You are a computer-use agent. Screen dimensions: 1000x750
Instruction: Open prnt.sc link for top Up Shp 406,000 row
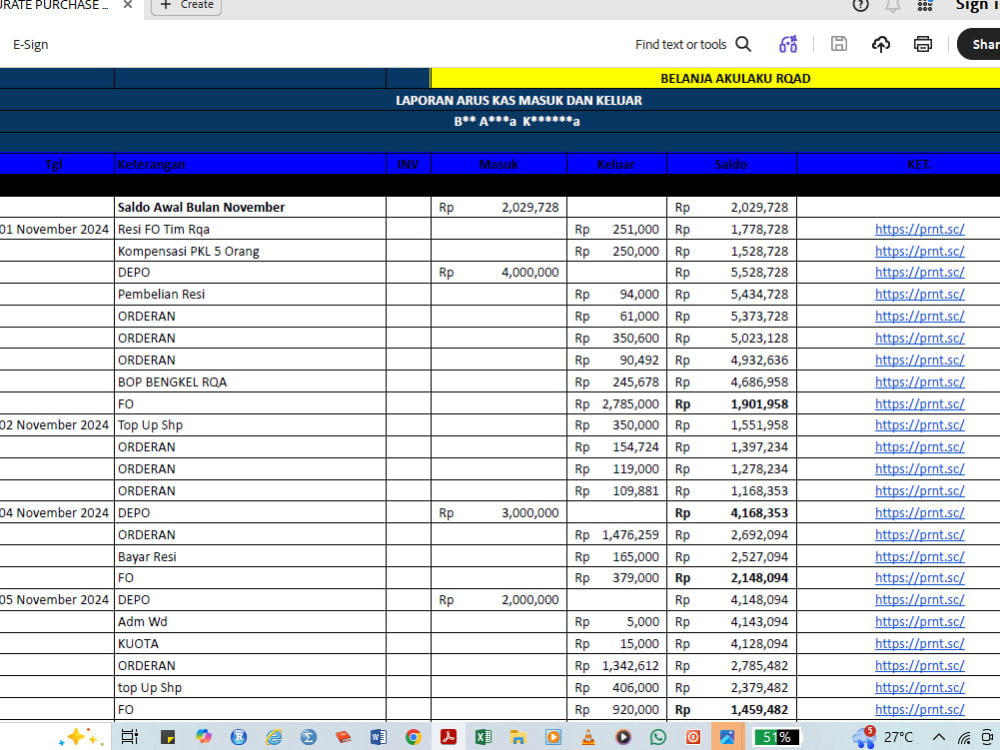(919, 688)
